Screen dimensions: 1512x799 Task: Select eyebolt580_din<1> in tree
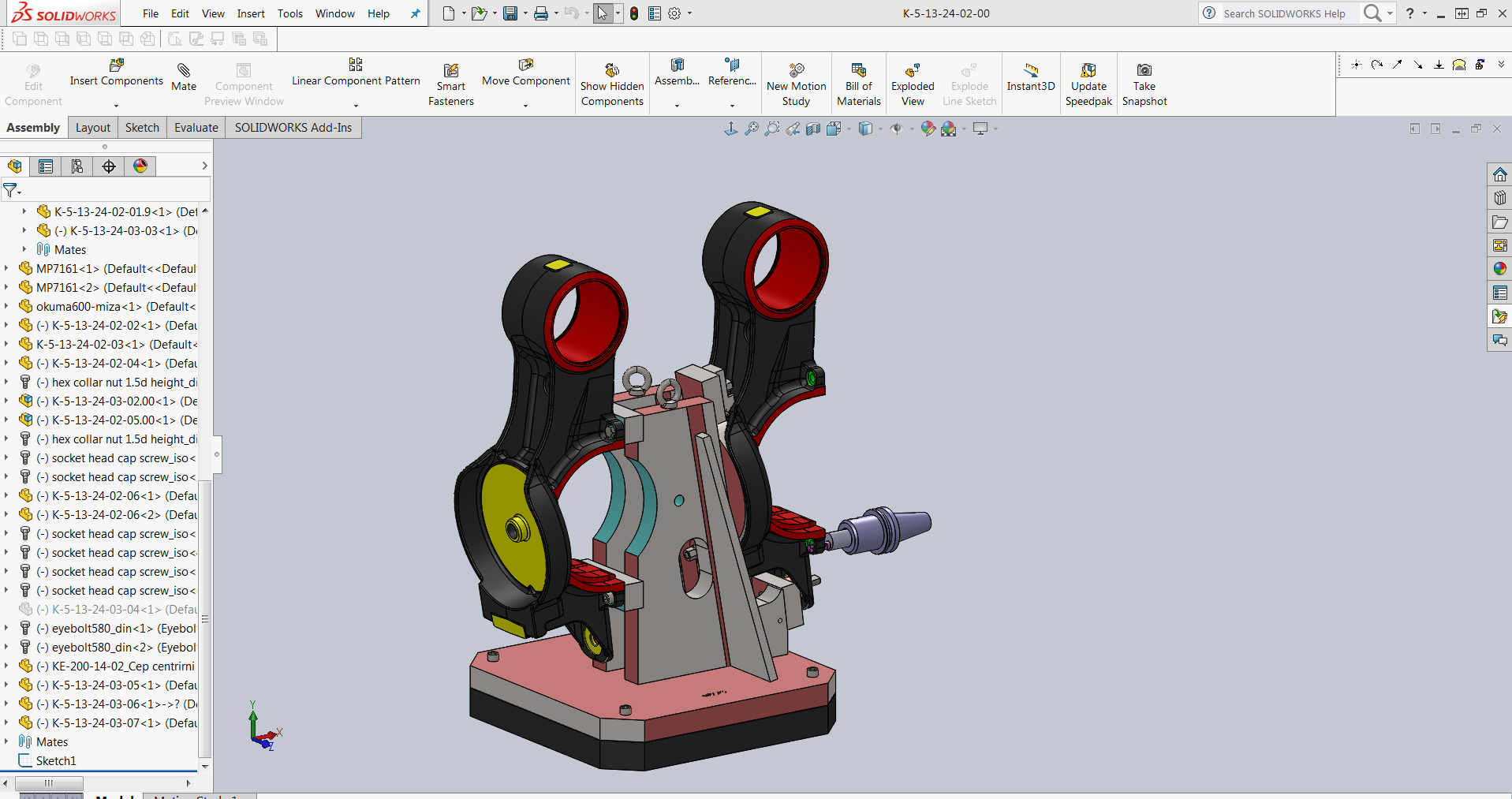108,628
